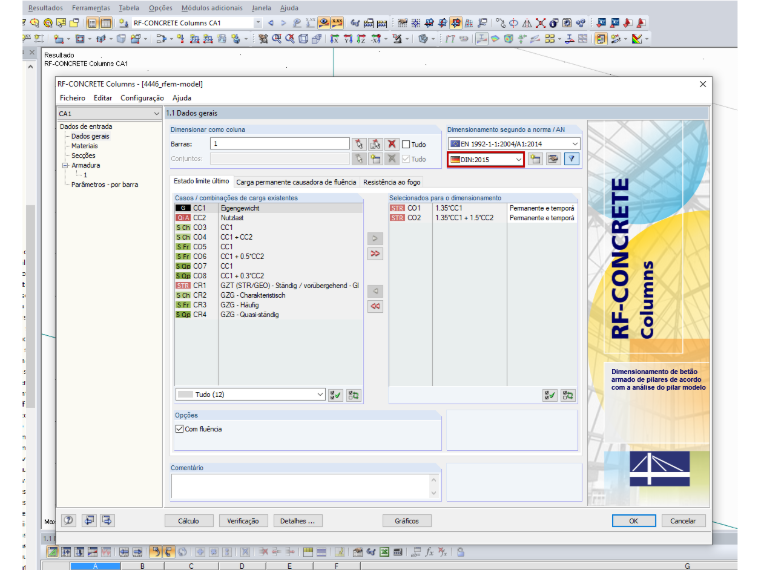Toggle the Com fluência checkbox

(x=179, y=429)
